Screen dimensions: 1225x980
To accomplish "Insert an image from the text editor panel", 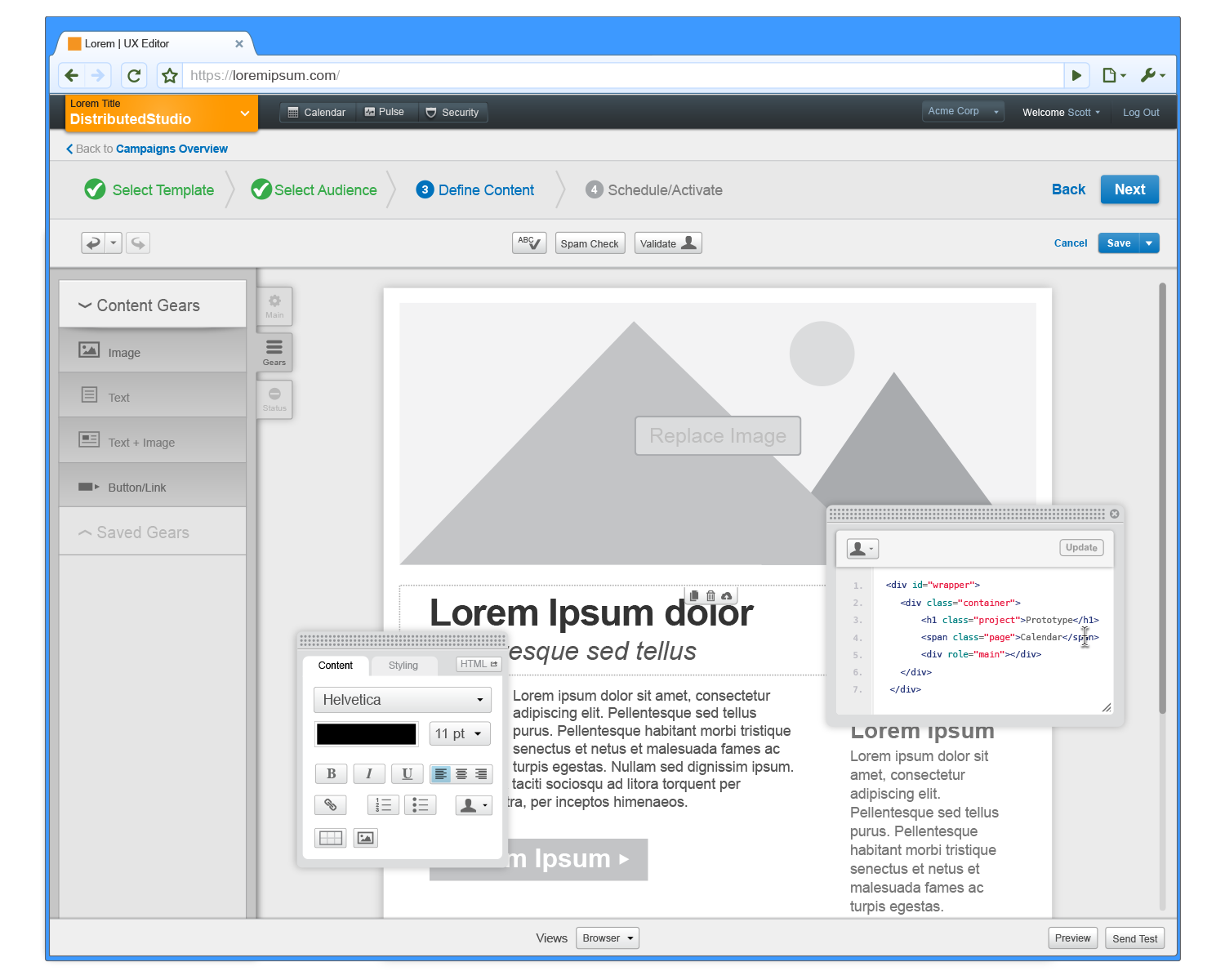I will click(x=365, y=838).
